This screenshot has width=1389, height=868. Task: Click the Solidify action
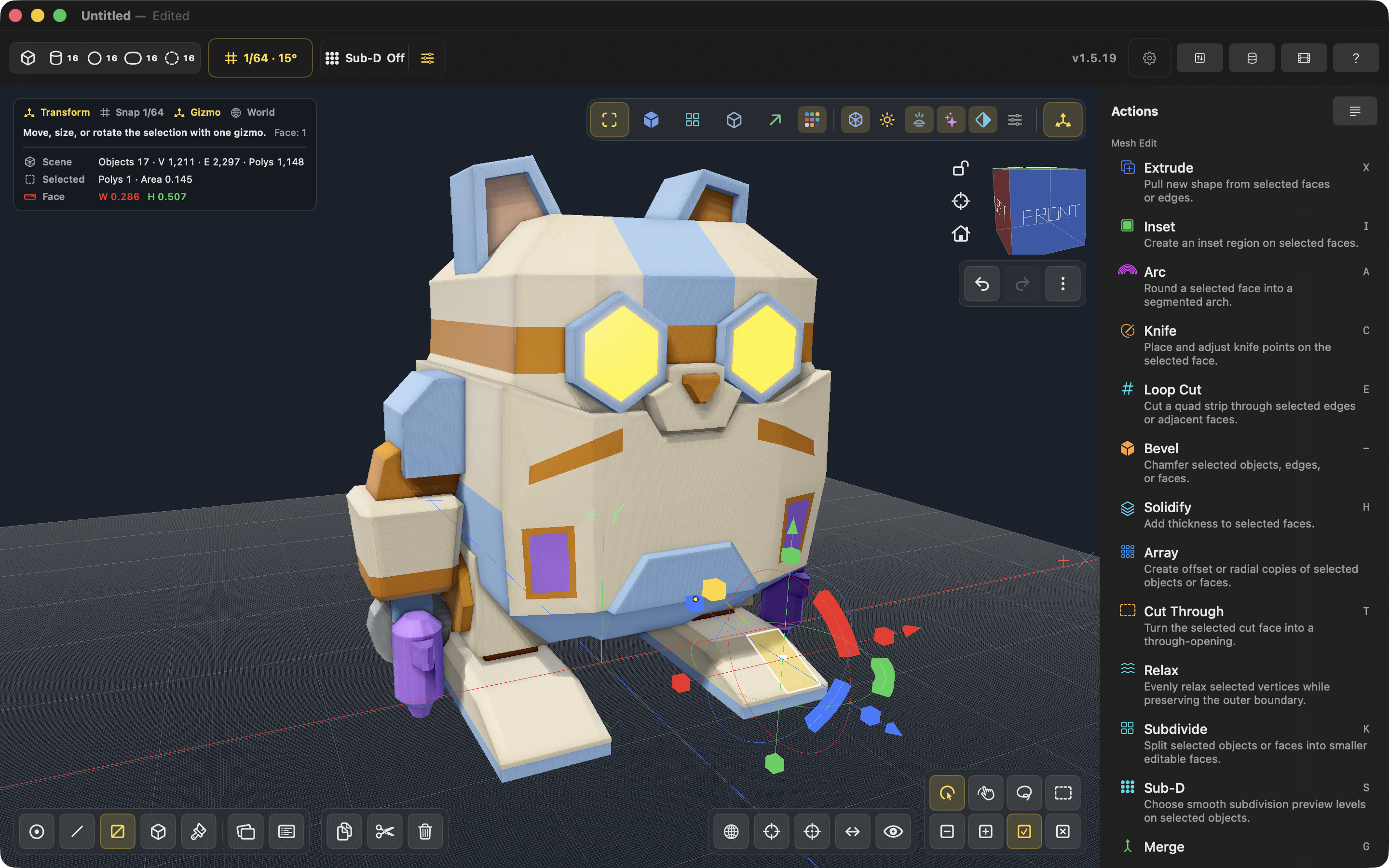pyautogui.click(x=1243, y=515)
